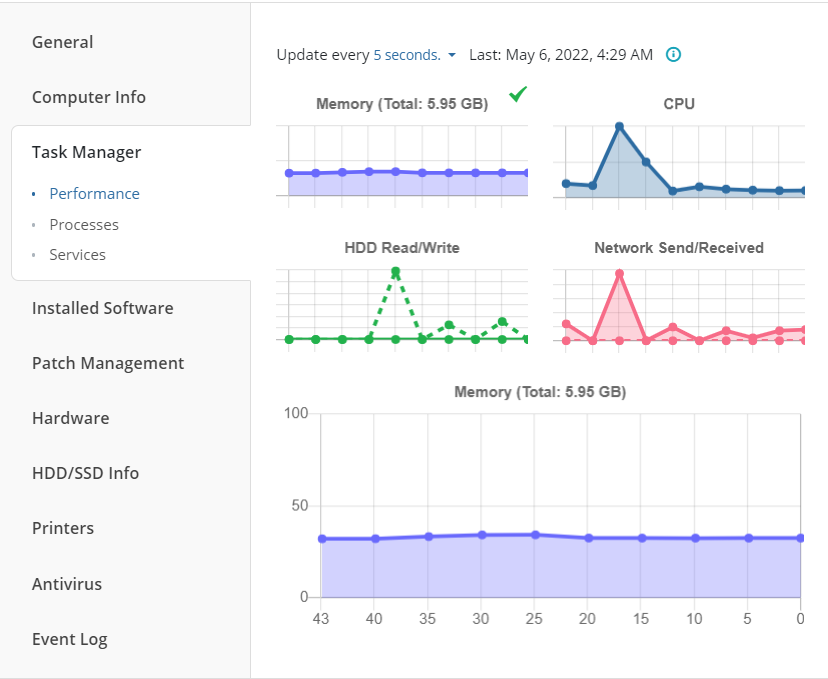The image size is (828, 679).
Task: Open Services under Task Manager
Action: click(x=78, y=255)
